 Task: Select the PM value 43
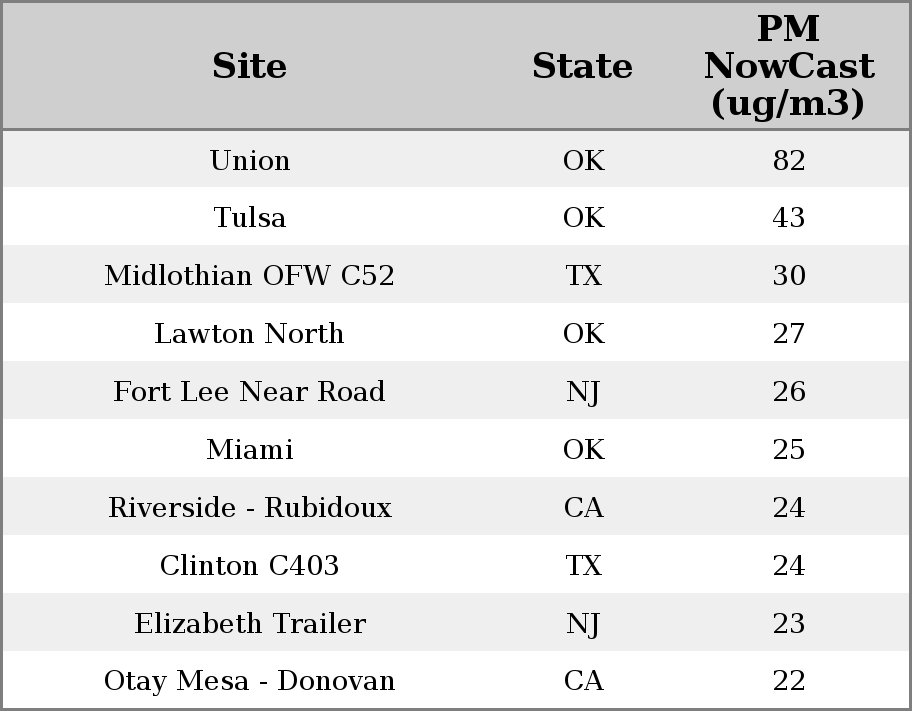click(x=788, y=218)
